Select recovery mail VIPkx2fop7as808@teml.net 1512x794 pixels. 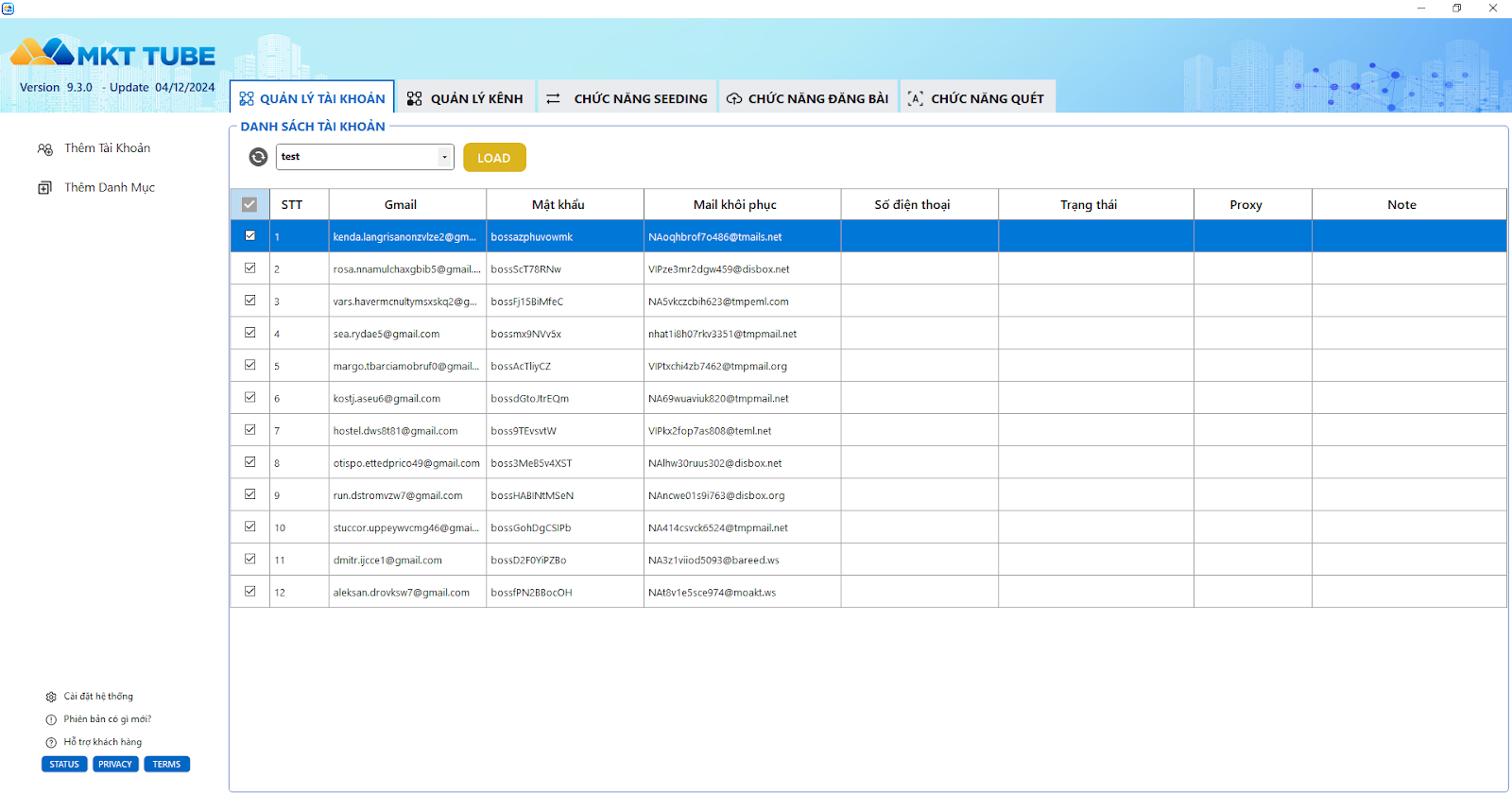point(743,430)
